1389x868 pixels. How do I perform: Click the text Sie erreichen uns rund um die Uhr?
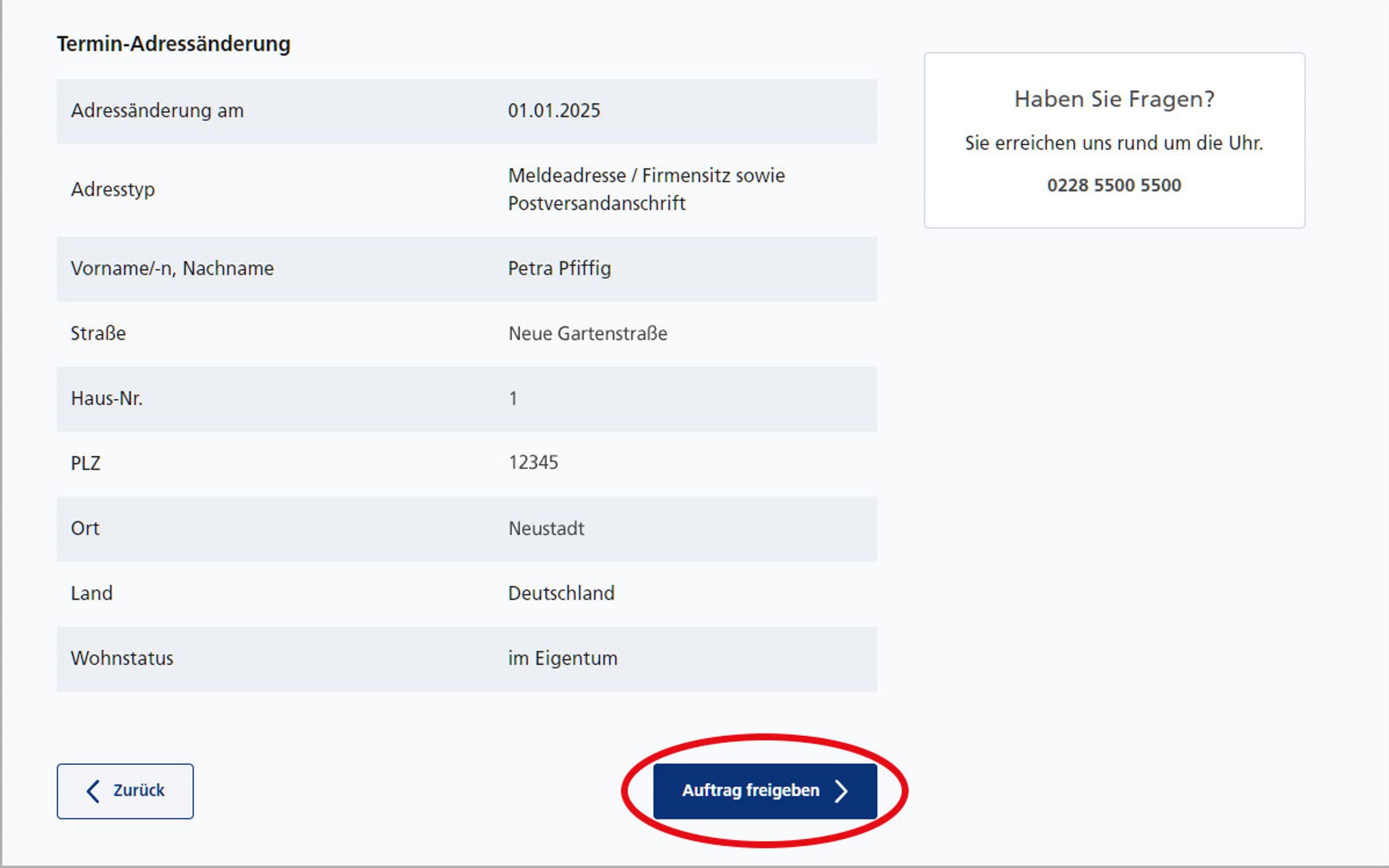pyautogui.click(x=1114, y=143)
